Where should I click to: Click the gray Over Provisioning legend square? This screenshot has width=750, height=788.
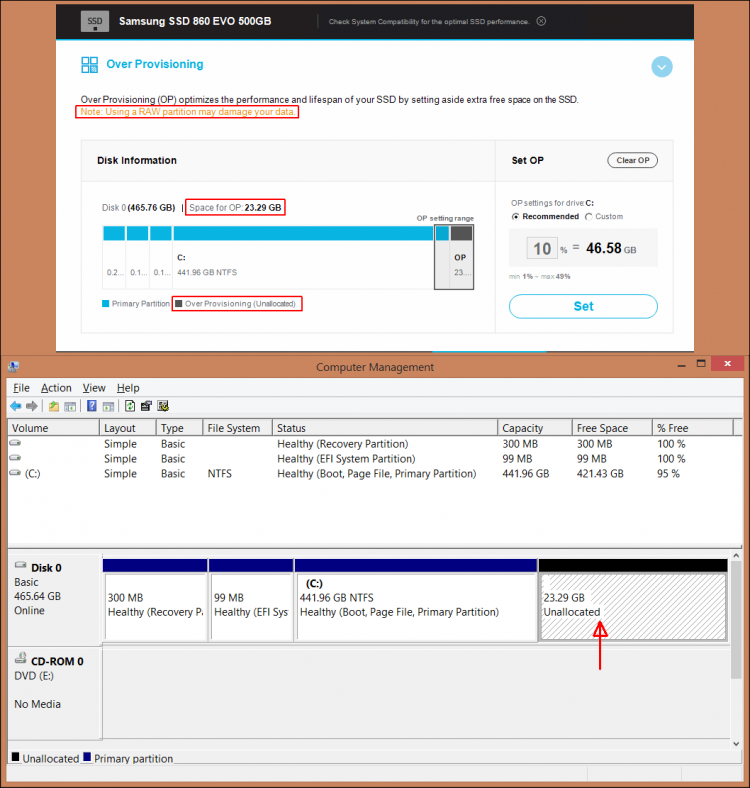tap(178, 304)
